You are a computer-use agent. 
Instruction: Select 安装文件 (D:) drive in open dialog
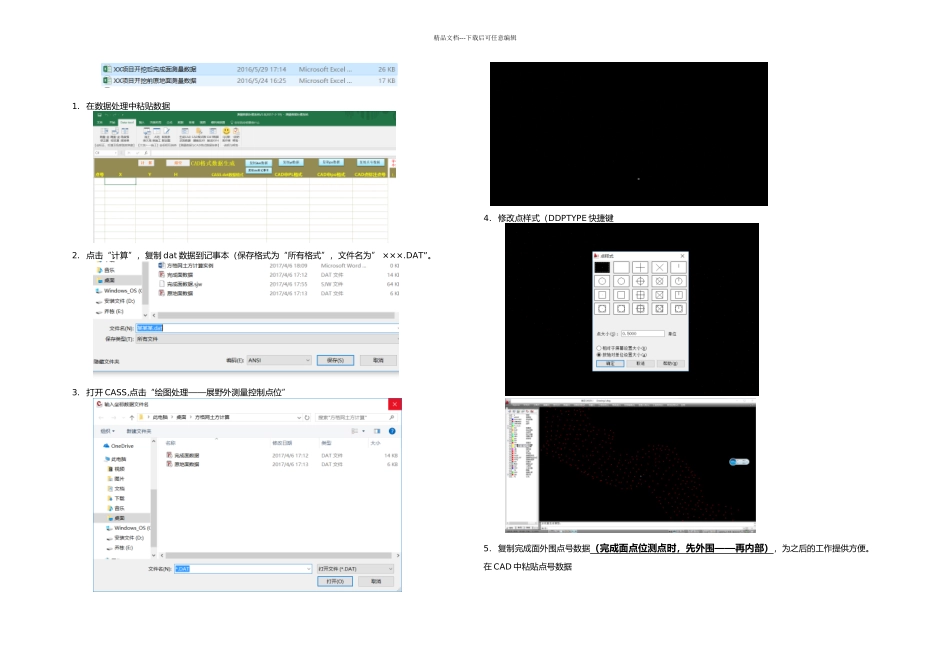[x=125, y=538]
